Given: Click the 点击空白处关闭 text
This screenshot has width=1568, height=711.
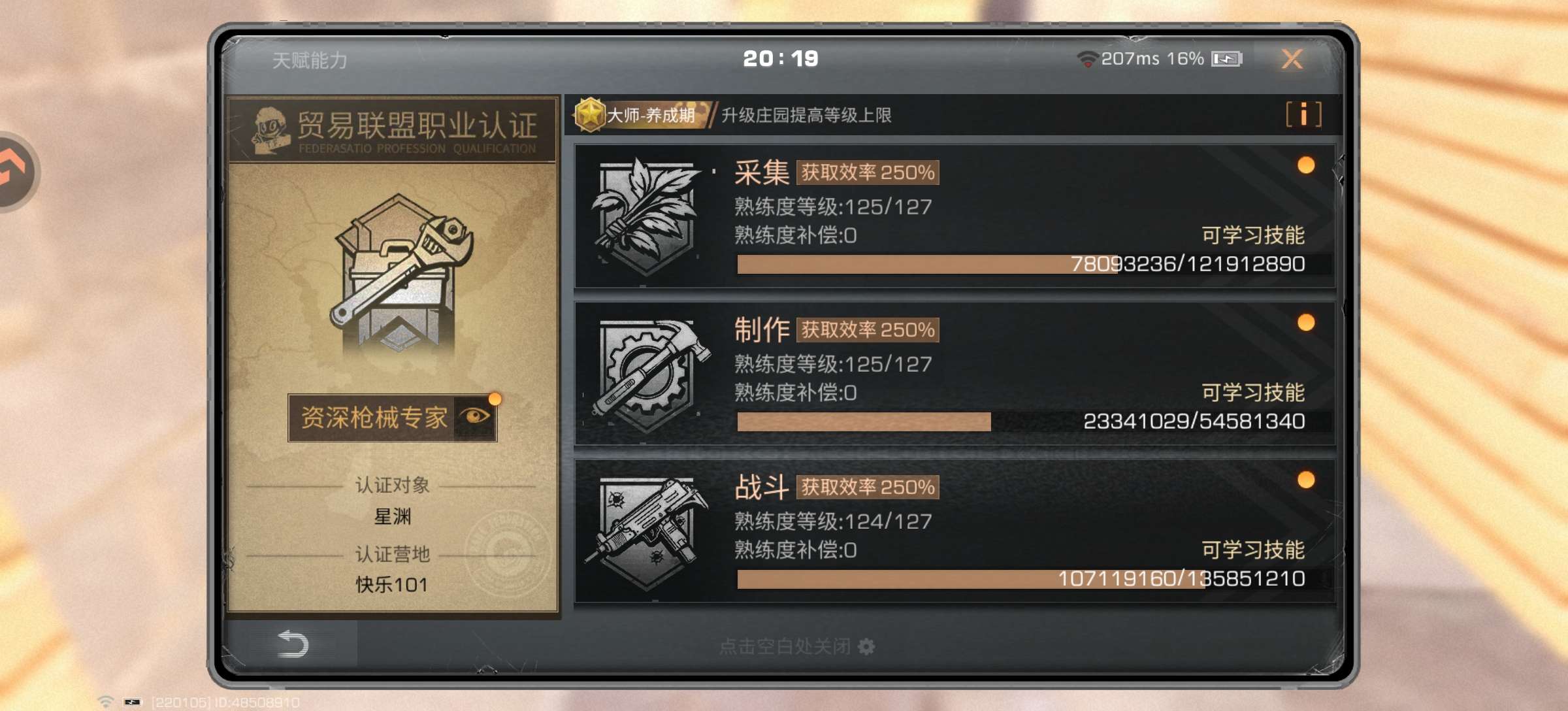Looking at the screenshot, I should [x=785, y=646].
